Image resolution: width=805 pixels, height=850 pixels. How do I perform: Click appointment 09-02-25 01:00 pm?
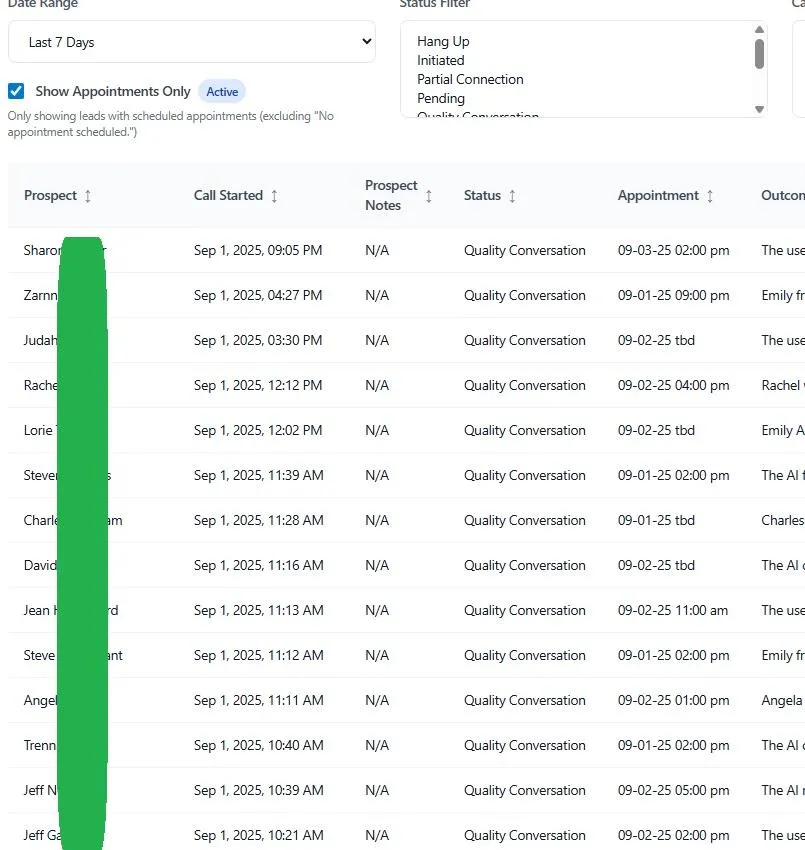pos(673,700)
